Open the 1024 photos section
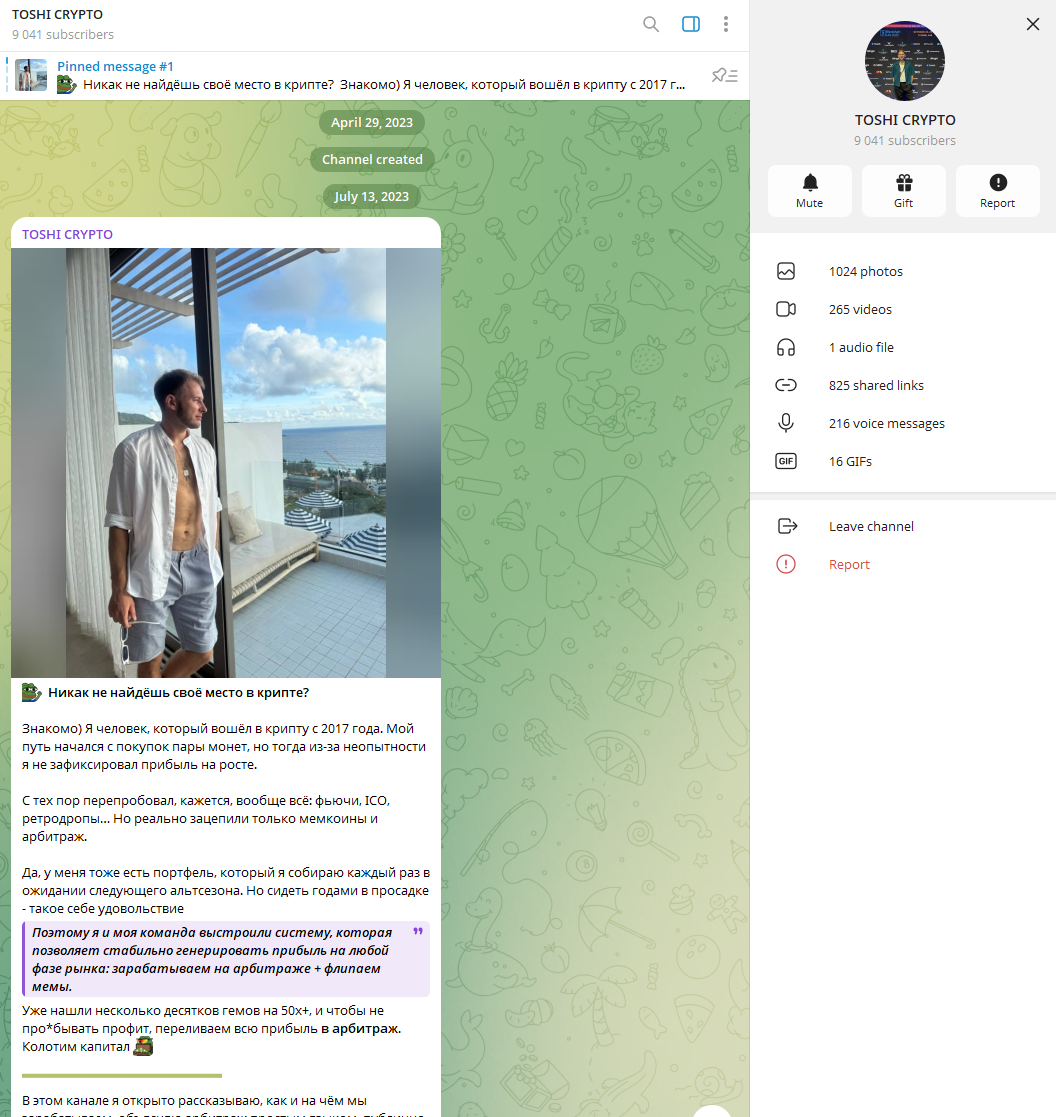1056x1117 pixels. 865,272
